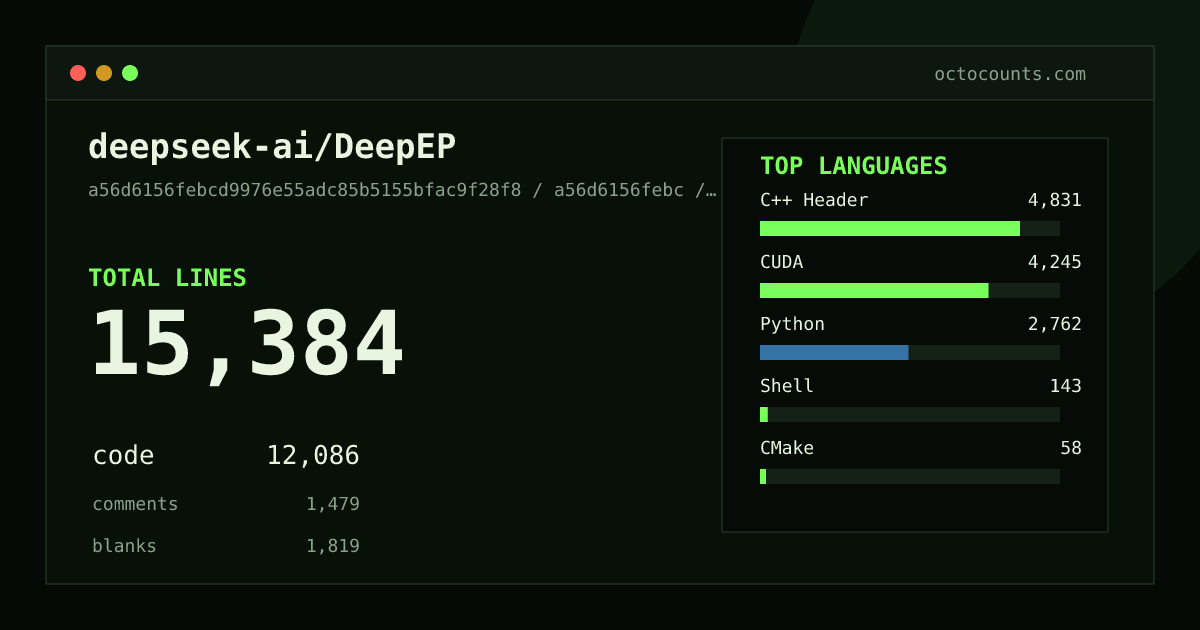
Task: Click the code row label
Action: [x=123, y=456]
